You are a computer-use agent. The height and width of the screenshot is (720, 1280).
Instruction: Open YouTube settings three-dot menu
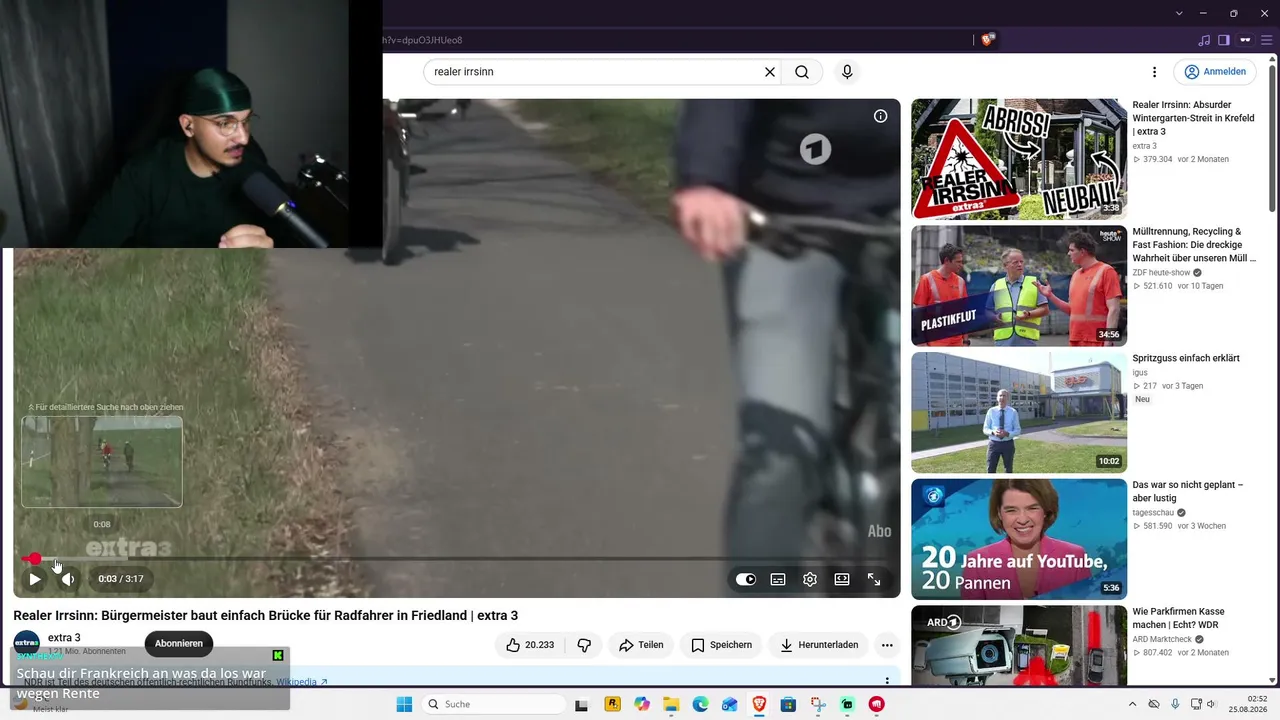1154,72
